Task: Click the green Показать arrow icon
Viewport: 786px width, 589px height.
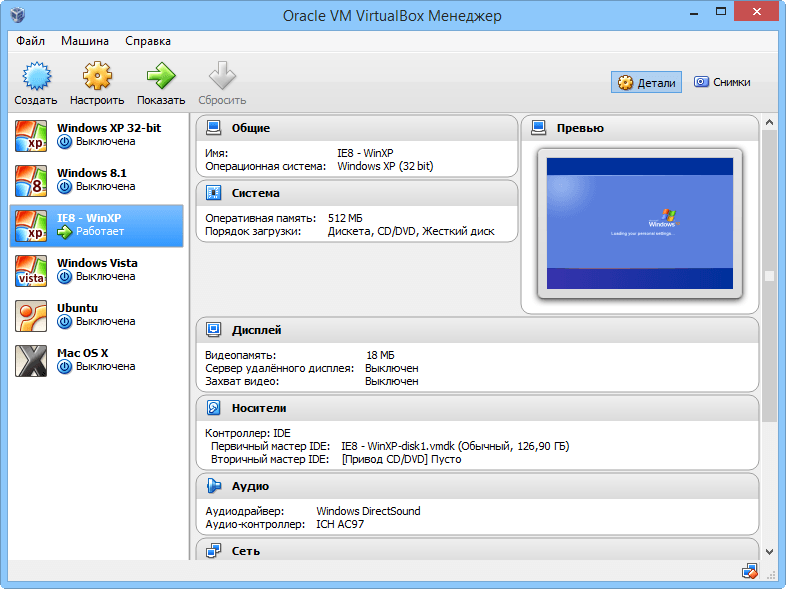Action: [161, 76]
